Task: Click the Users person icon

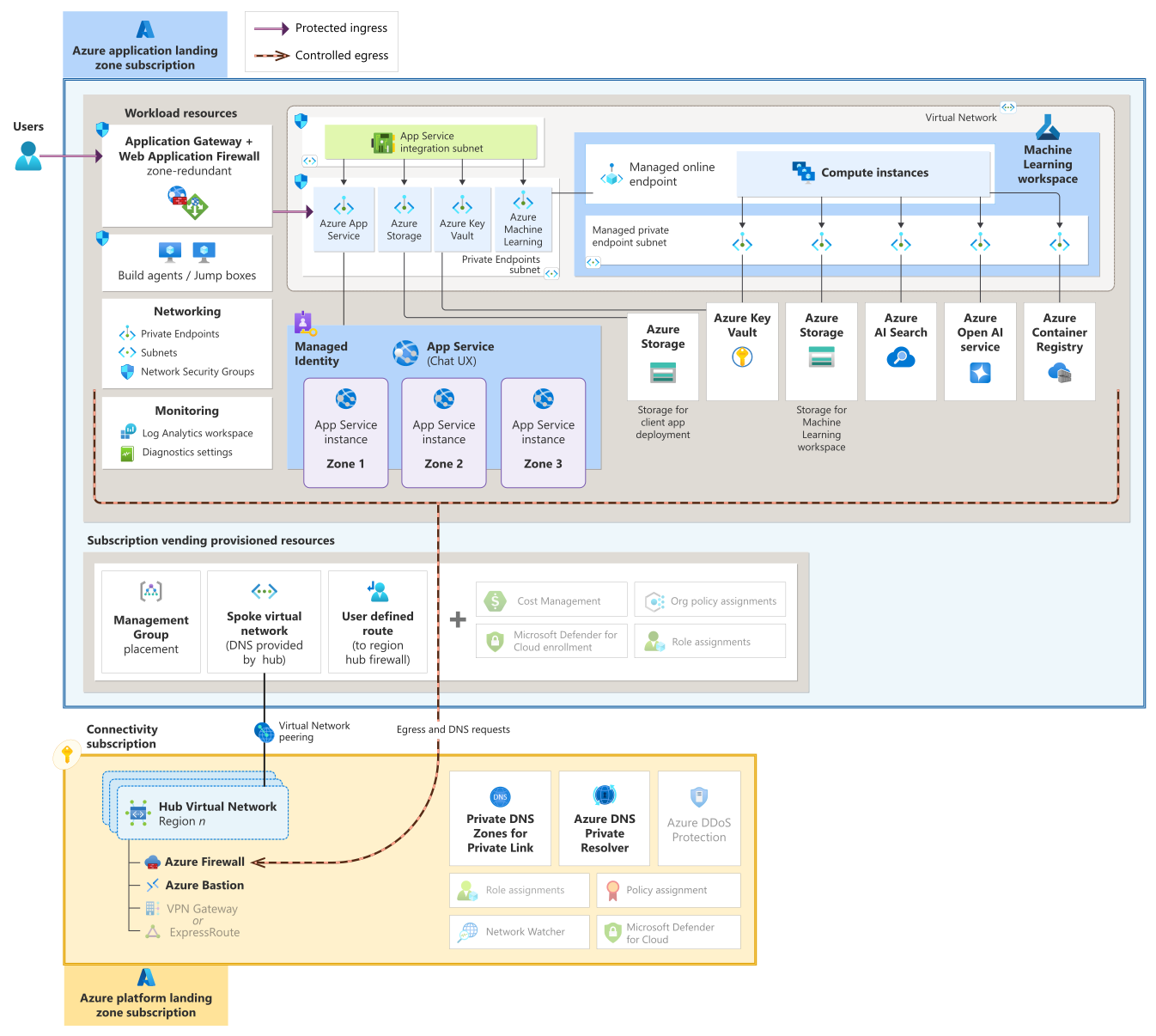Action: click(28, 156)
